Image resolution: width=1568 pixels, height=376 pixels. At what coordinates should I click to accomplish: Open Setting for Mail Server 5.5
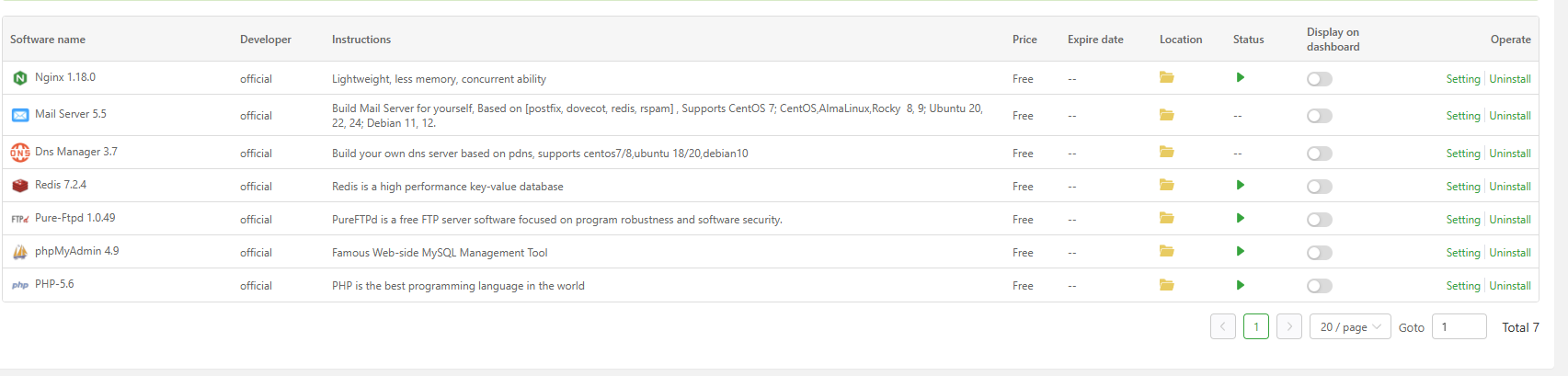pos(1462,116)
